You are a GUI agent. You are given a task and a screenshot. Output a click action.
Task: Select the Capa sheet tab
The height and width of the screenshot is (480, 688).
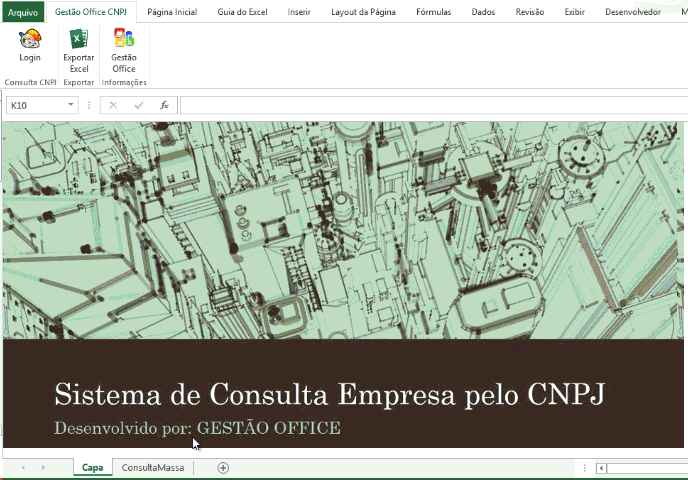tap(93, 468)
